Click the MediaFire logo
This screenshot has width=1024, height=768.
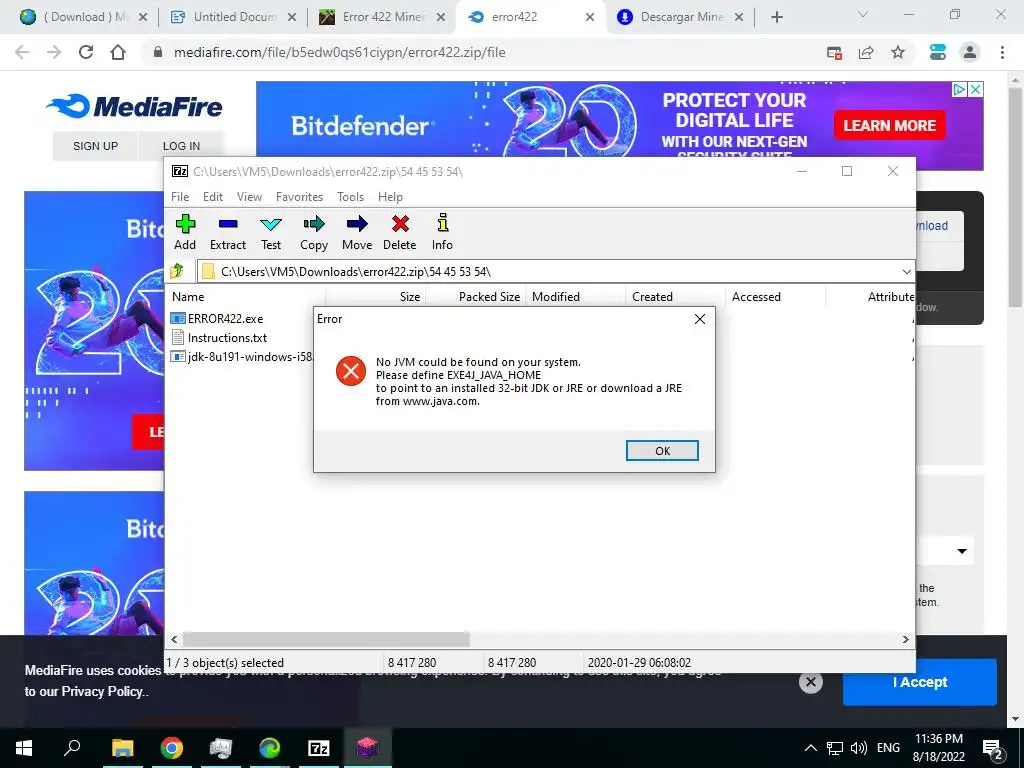click(x=134, y=106)
